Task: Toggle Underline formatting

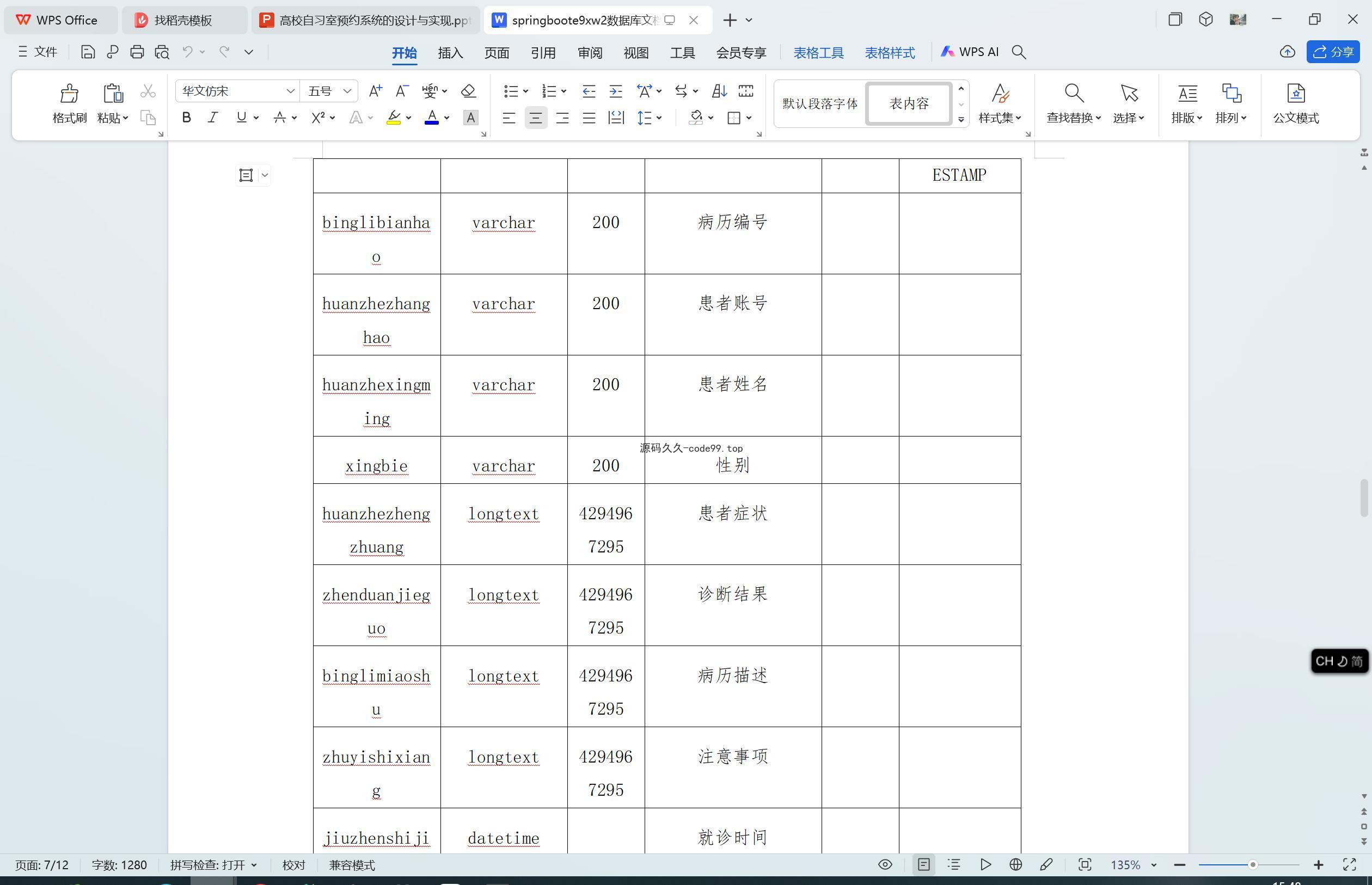Action: pos(241,118)
